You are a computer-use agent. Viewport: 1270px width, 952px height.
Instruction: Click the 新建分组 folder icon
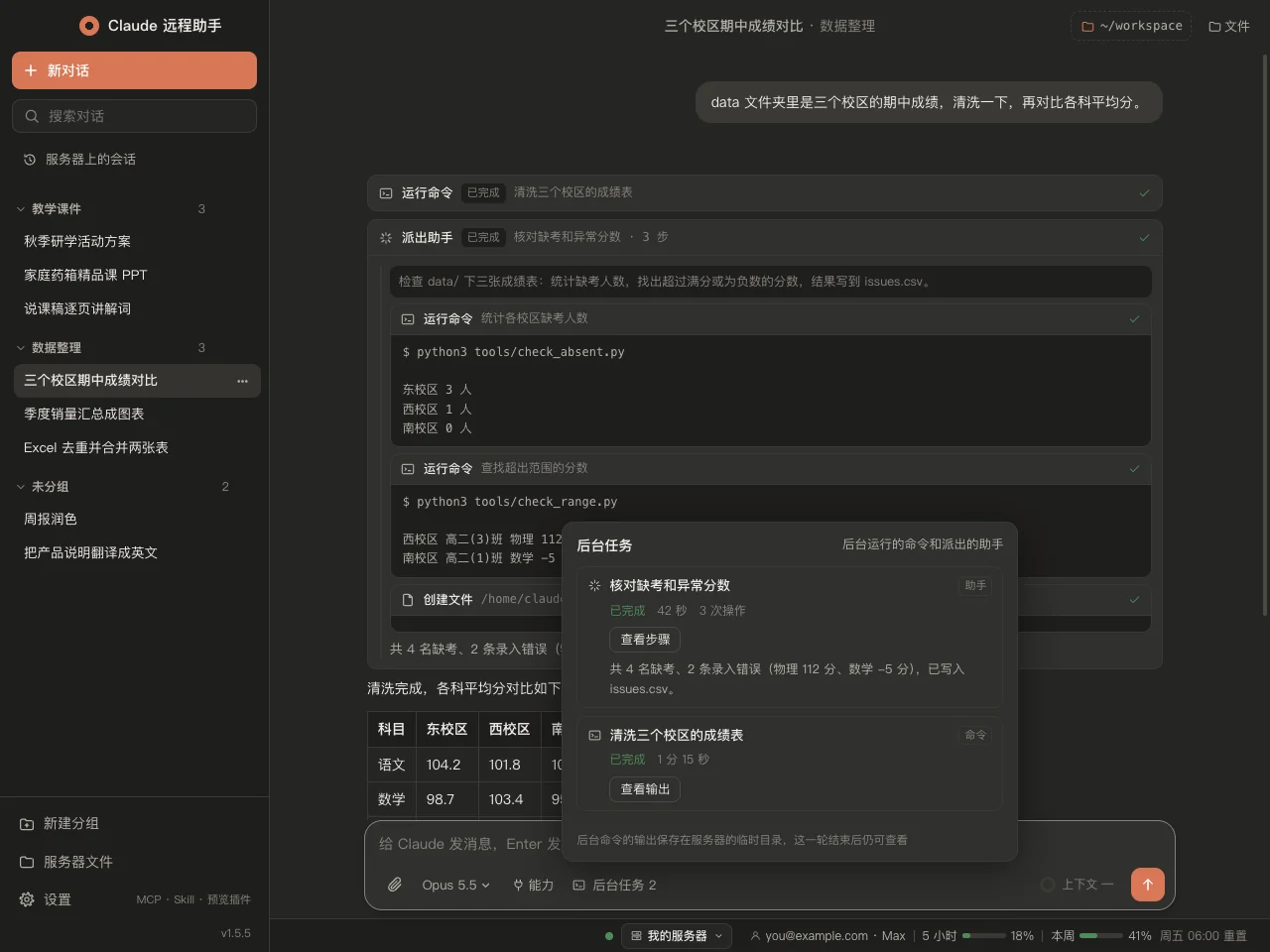click(x=27, y=824)
